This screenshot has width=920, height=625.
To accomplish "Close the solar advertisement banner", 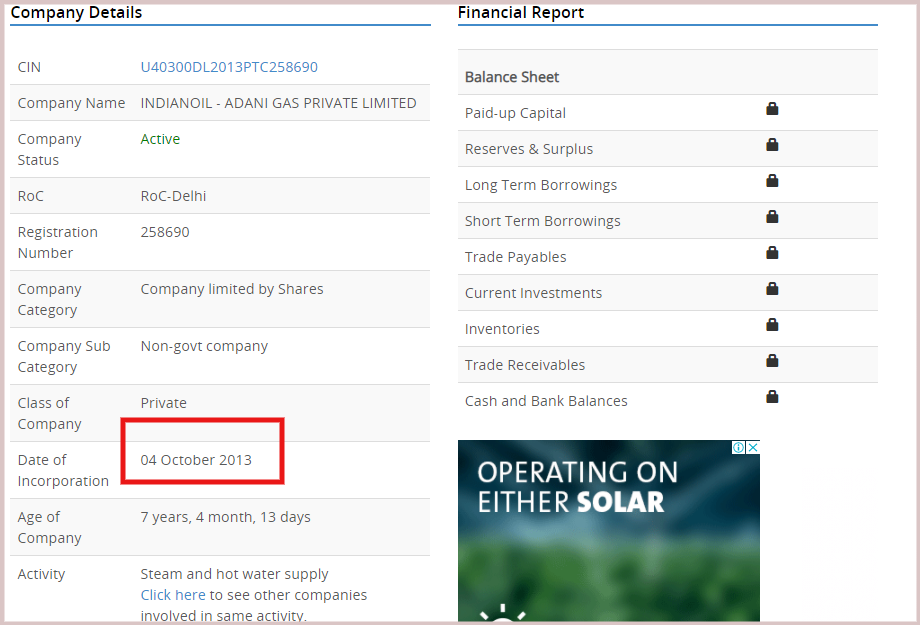I will (x=753, y=447).
